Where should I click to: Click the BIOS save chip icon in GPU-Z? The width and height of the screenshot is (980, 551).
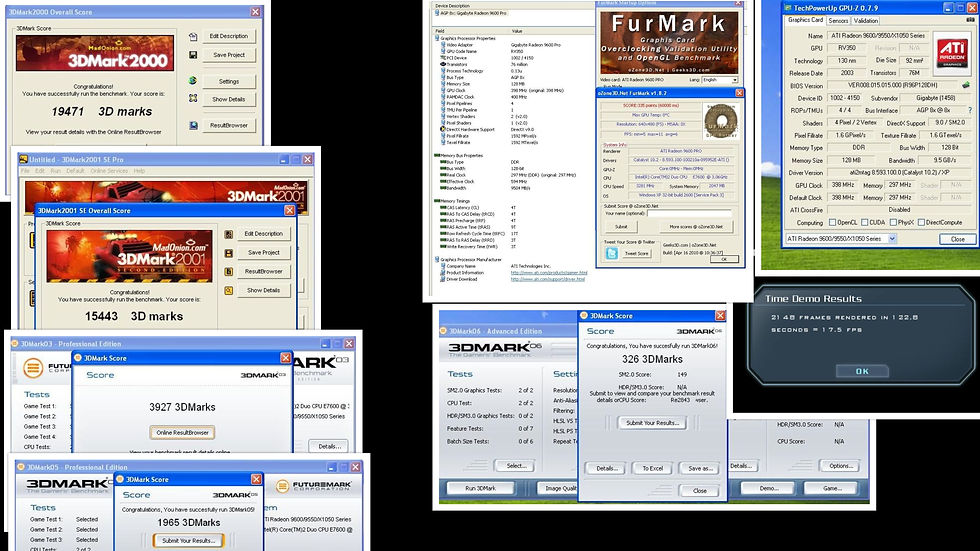[966, 85]
